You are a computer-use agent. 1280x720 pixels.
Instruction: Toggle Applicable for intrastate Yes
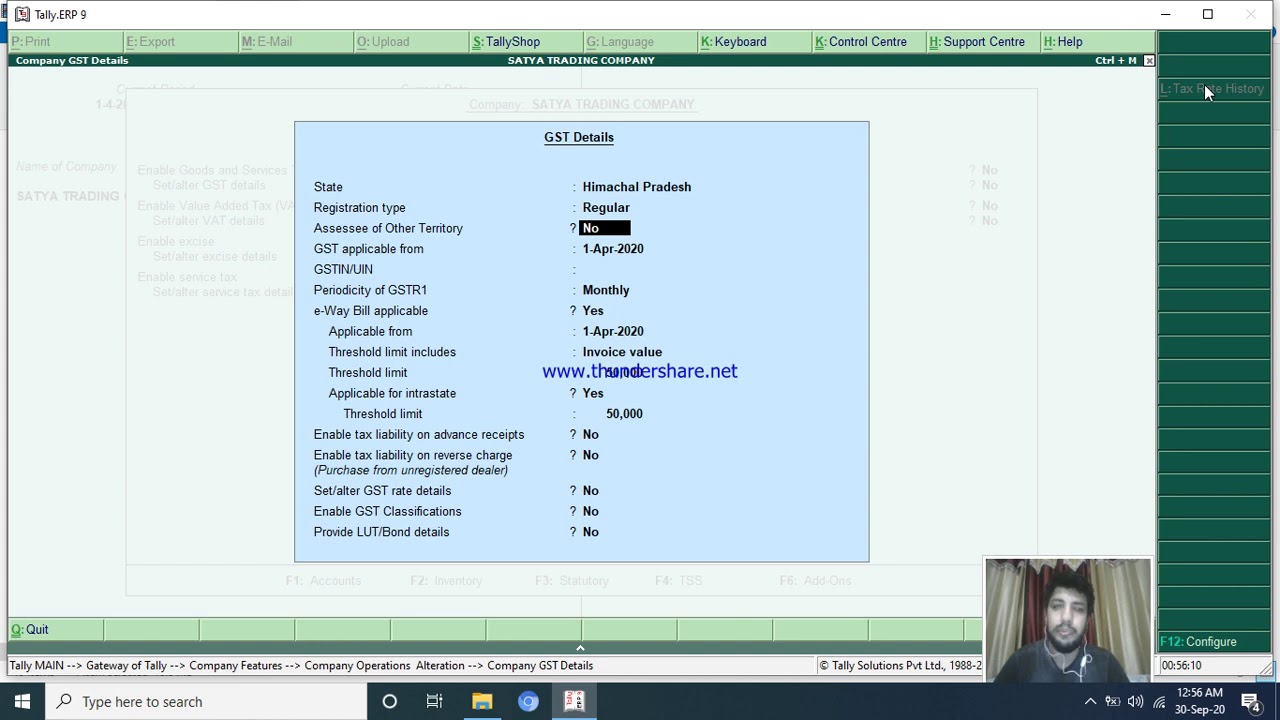(x=593, y=394)
